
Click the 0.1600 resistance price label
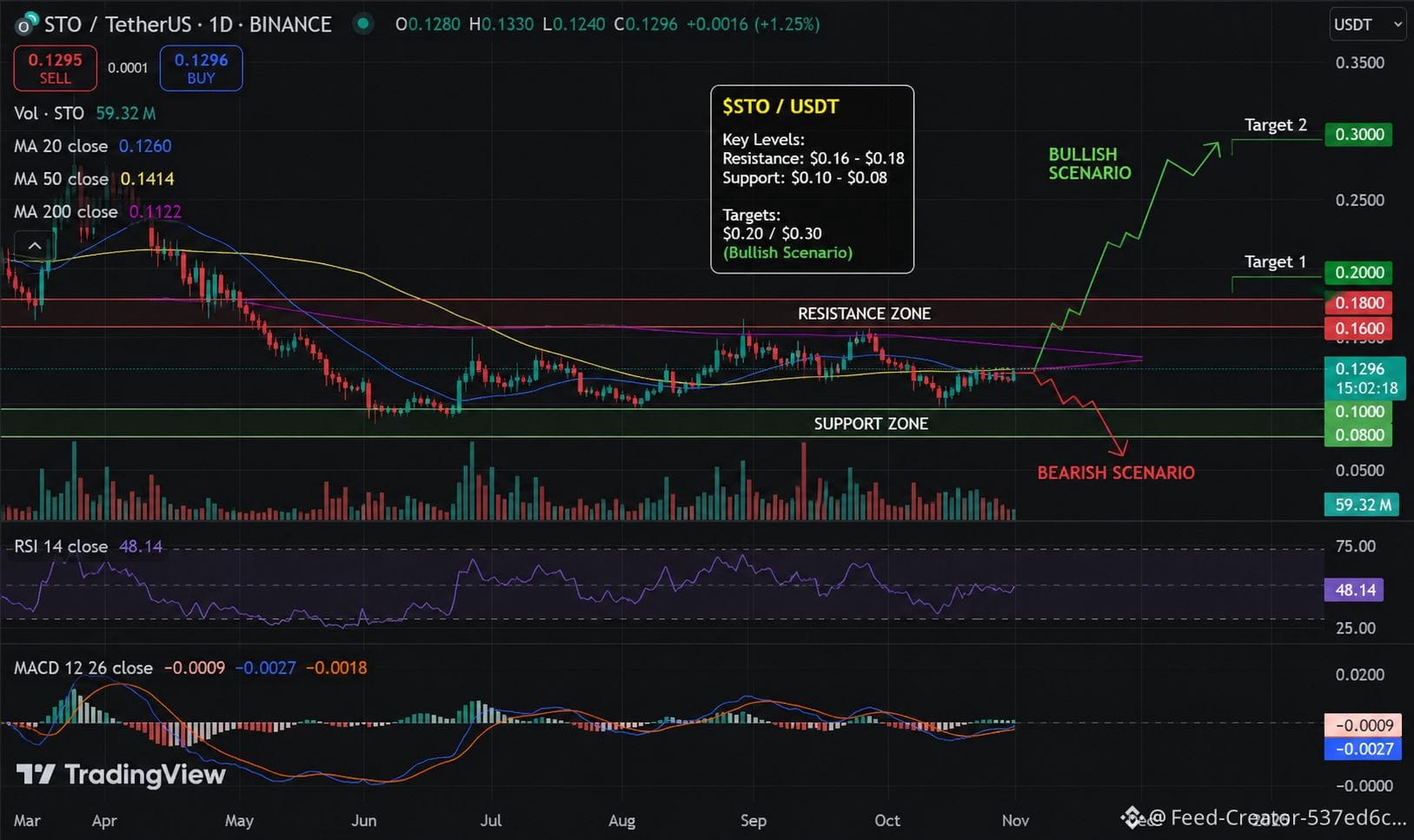point(1359,328)
